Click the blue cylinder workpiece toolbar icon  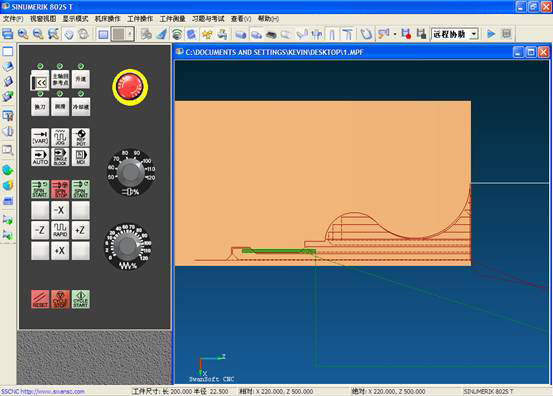click(x=241, y=34)
